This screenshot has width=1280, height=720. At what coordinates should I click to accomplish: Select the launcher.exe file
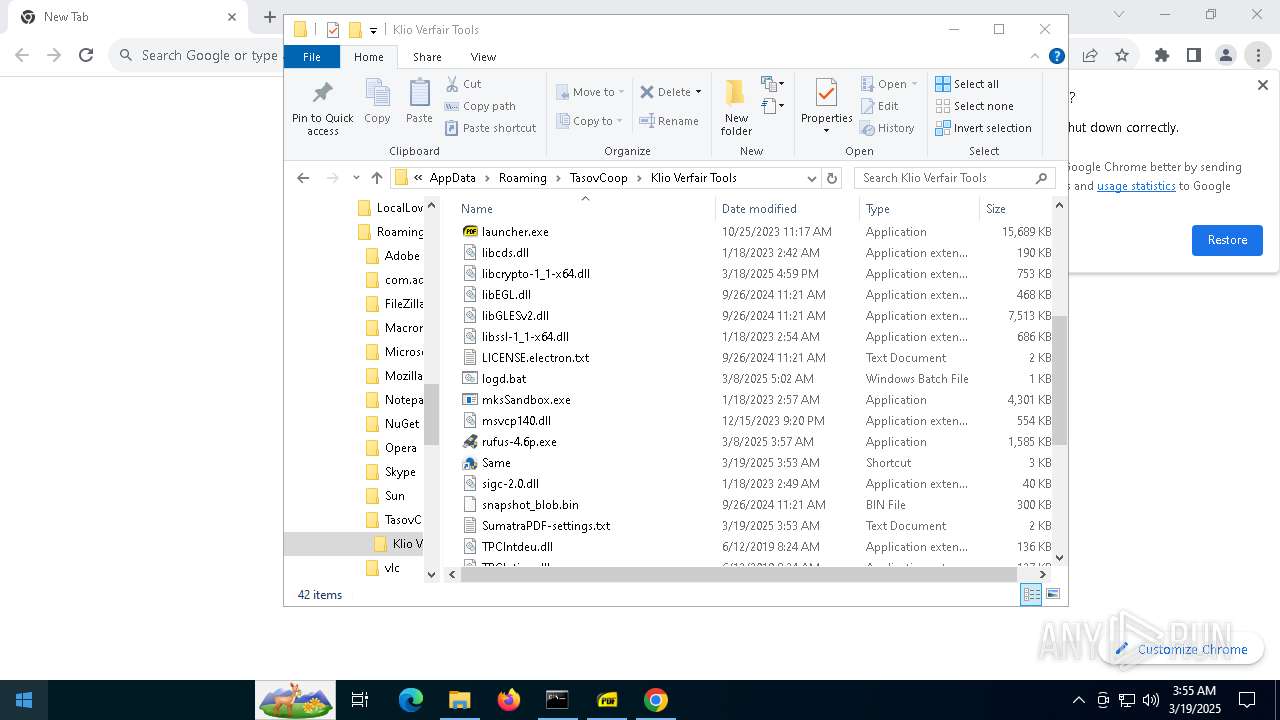pyautogui.click(x=515, y=232)
